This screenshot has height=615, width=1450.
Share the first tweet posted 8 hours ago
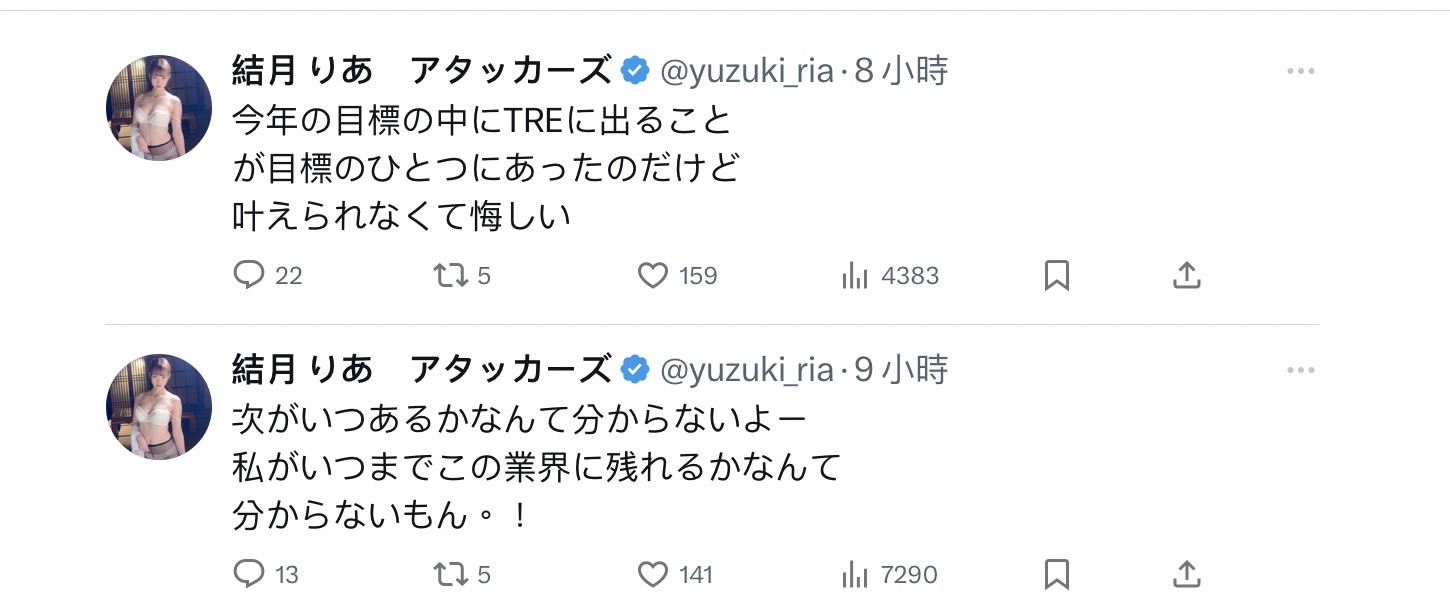[1186, 275]
